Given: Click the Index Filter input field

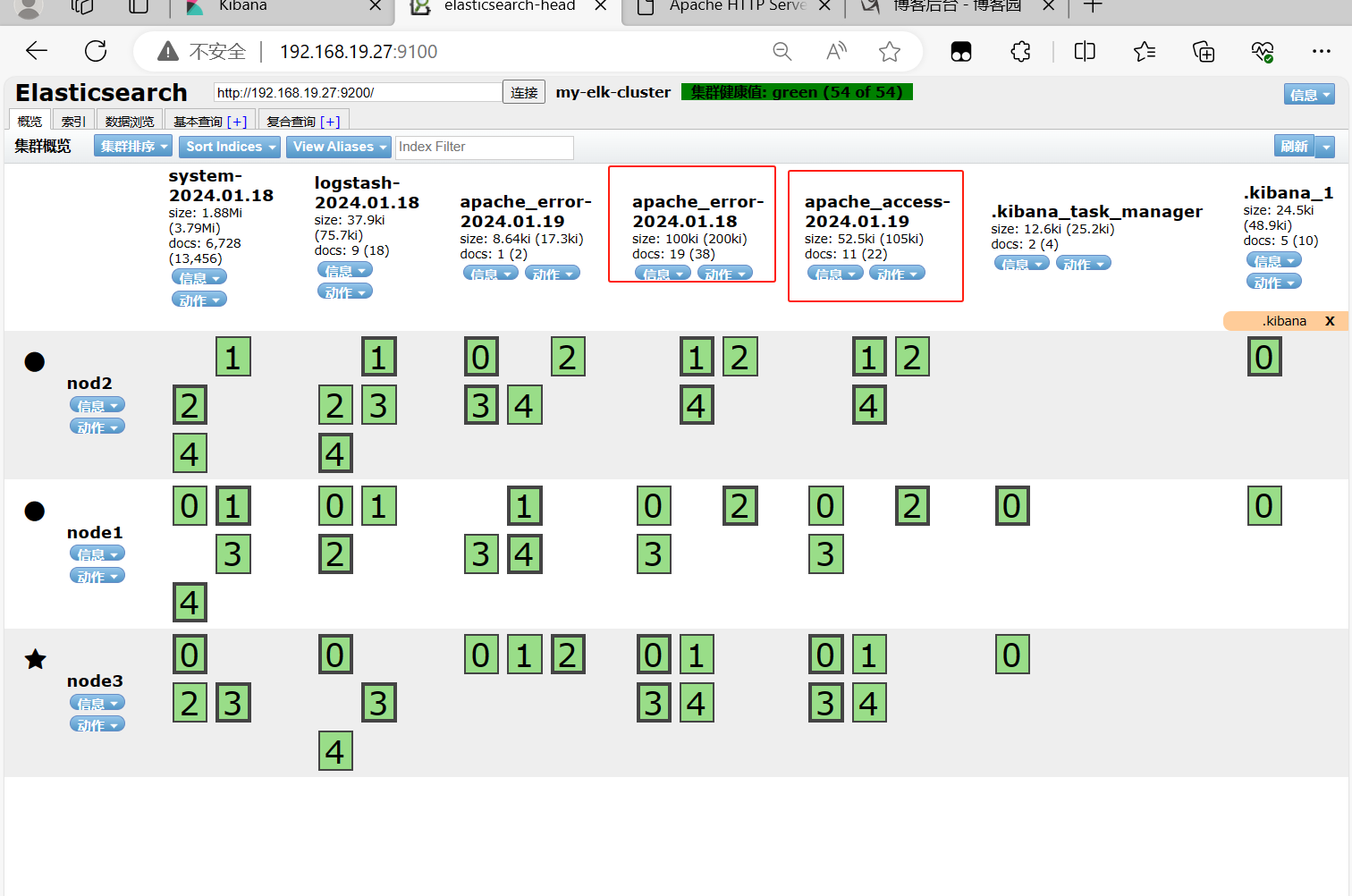Looking at the screenshot, I should click(484, 147).
